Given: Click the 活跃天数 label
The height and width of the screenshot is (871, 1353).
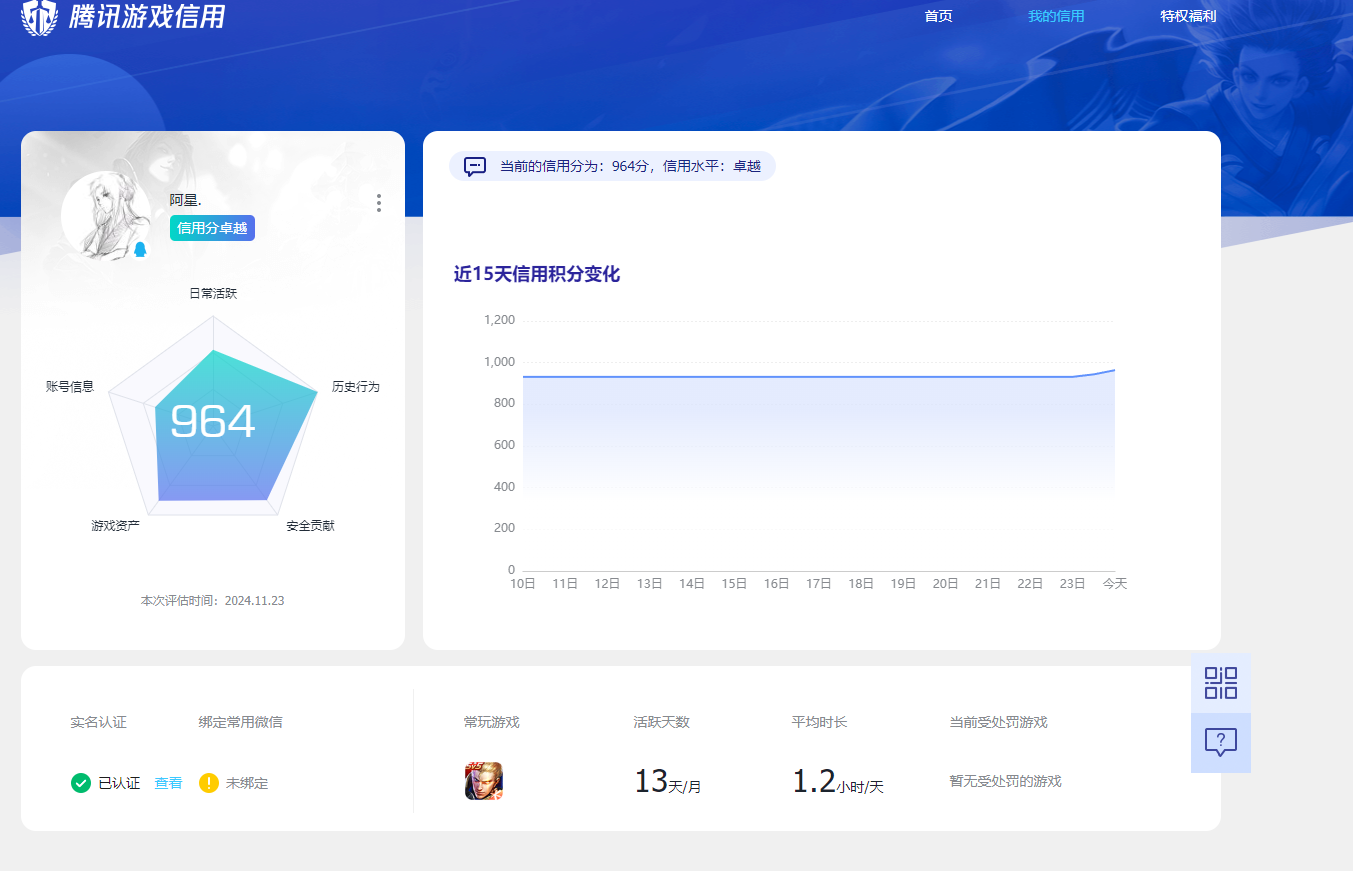Looking at the screenshot, I should coord(661,722).
